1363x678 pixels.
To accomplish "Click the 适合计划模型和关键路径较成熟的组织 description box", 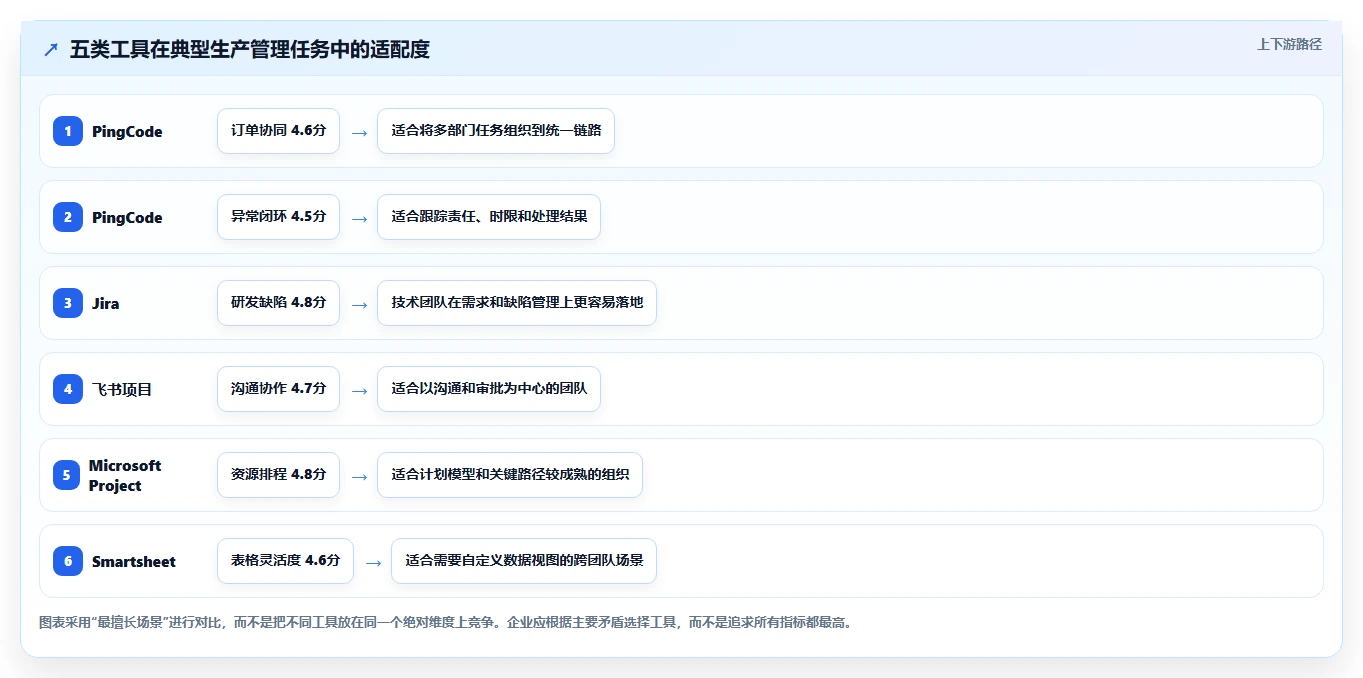I will (x=510, y=475).
